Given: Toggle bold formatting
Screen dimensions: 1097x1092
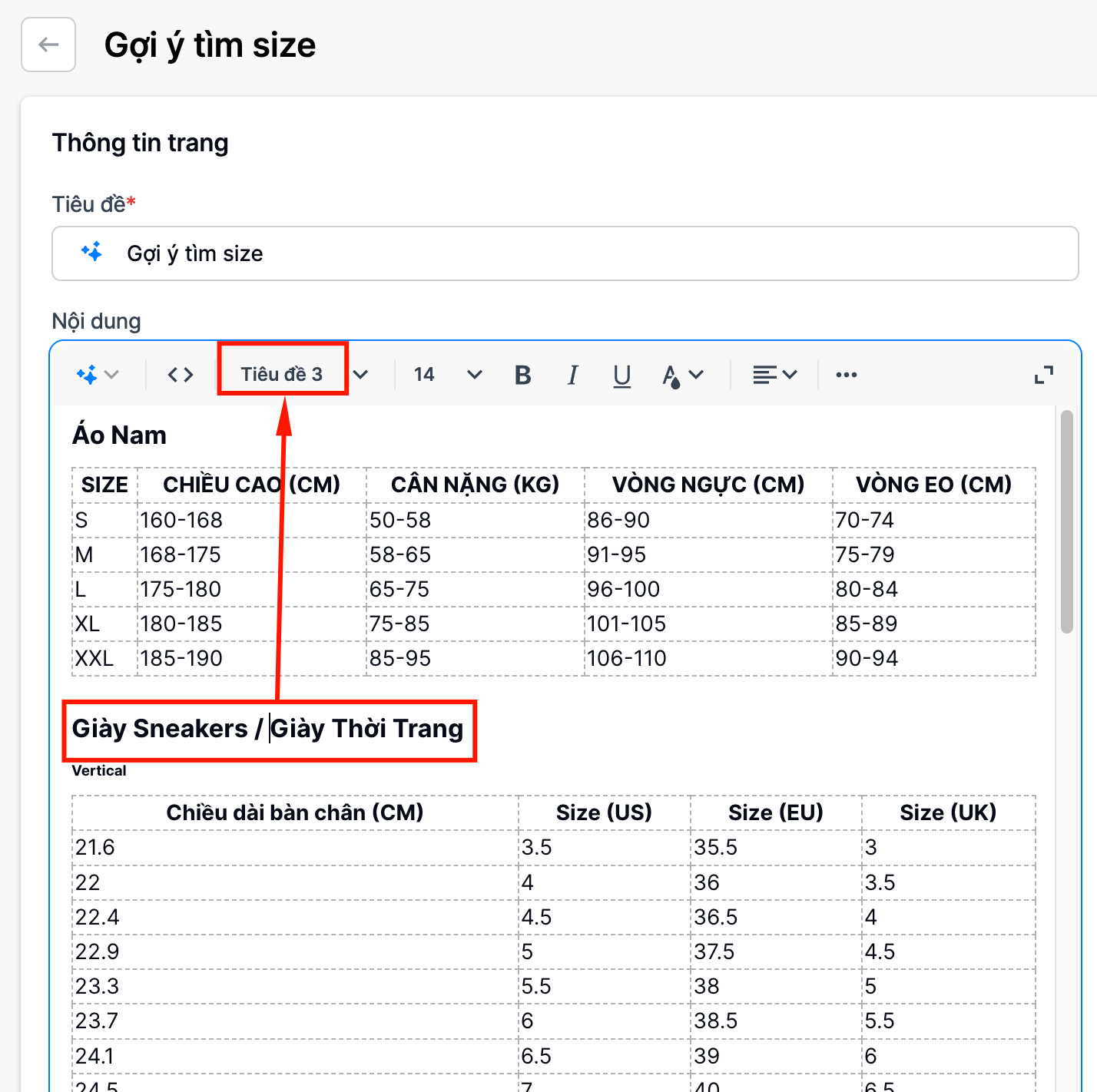Looking at the screenshot, I should (522, 375).
